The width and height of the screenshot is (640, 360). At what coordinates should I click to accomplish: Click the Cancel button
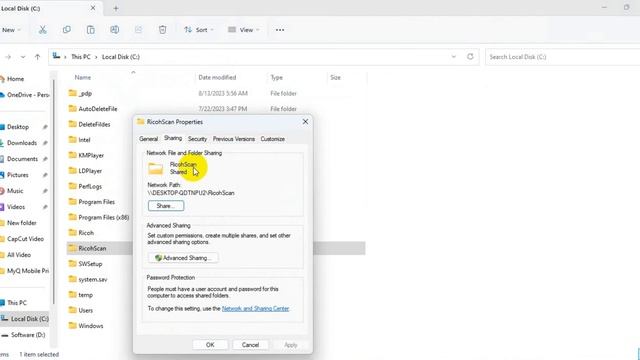point(250,345)
